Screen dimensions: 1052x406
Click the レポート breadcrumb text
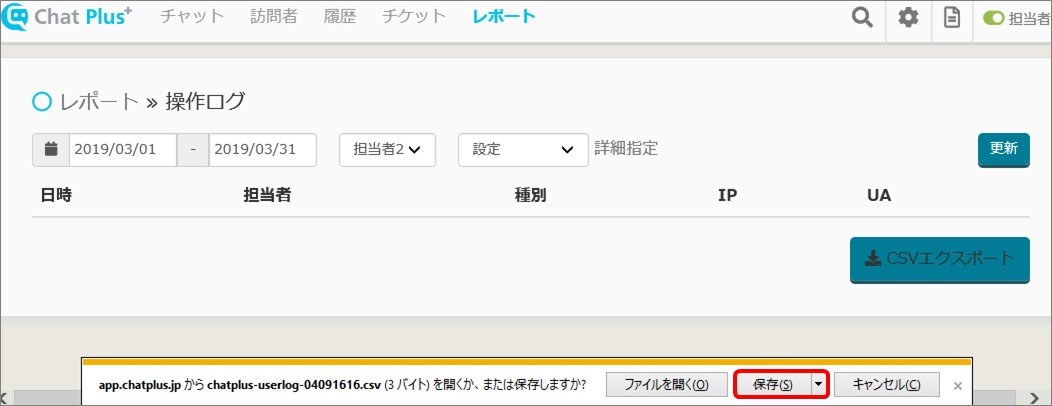(99, 102)
